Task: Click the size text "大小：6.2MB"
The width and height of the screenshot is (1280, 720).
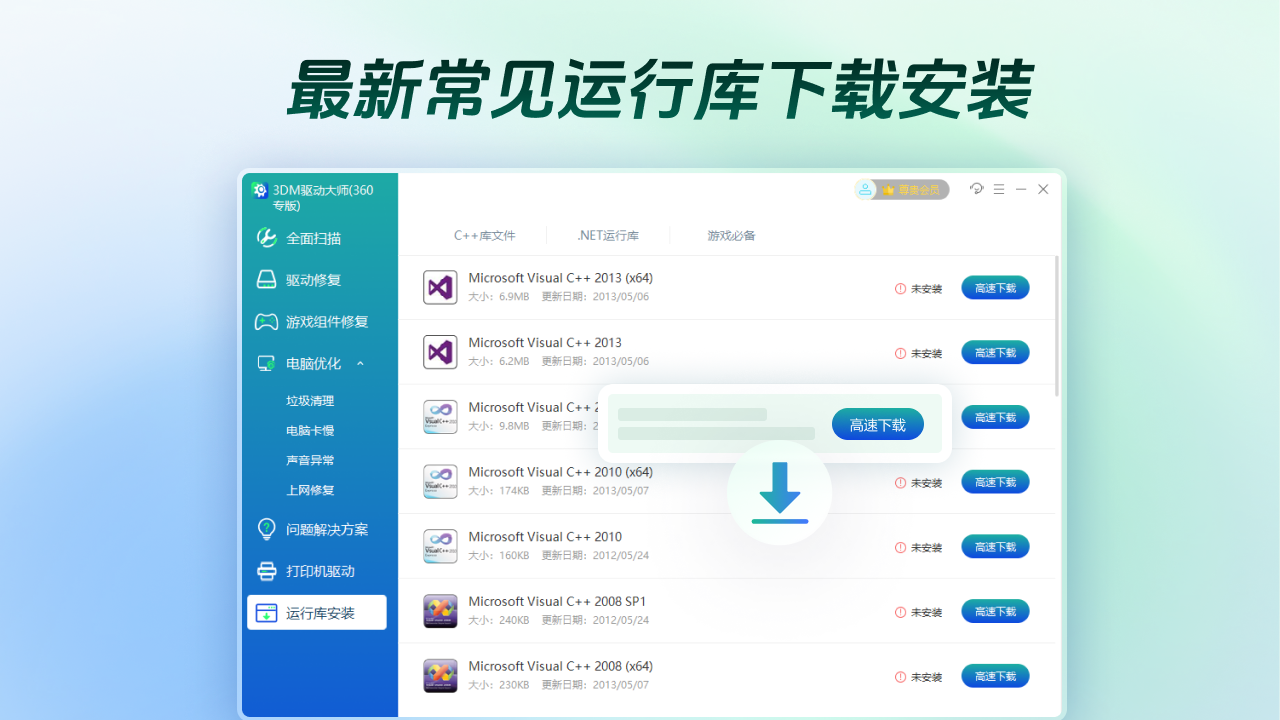Action: 499,361
